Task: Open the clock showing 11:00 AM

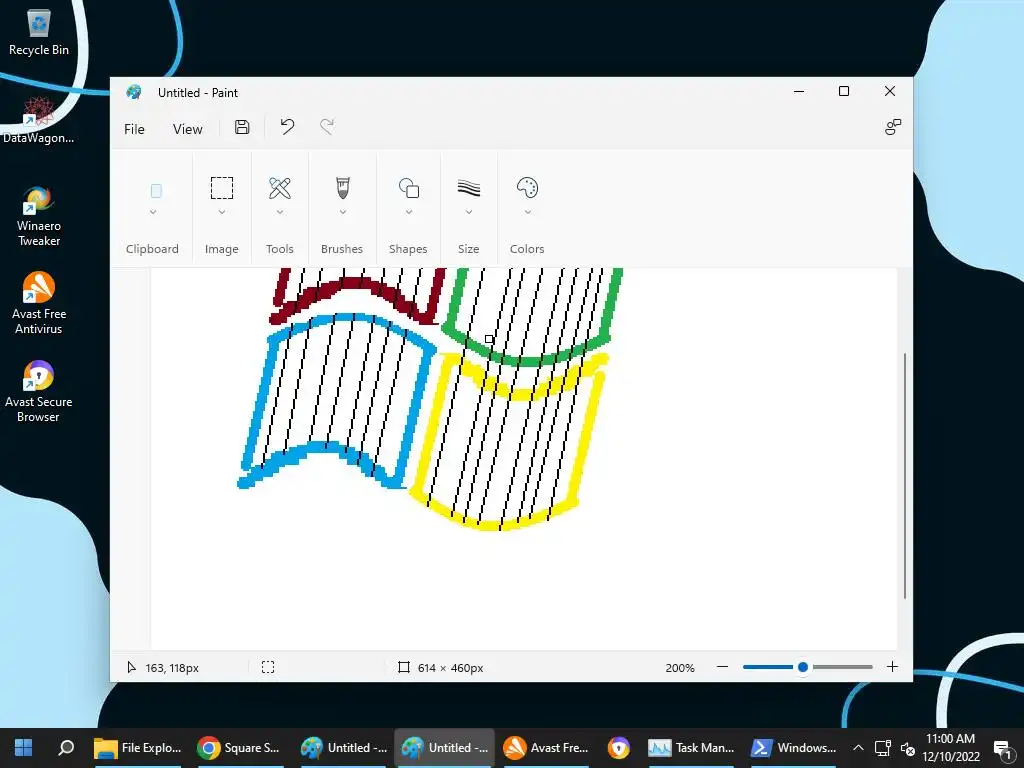Action: pos(950,748)
